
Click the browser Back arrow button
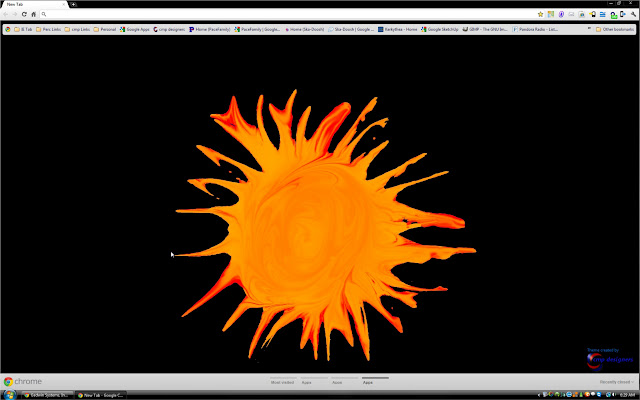[6, 14]
